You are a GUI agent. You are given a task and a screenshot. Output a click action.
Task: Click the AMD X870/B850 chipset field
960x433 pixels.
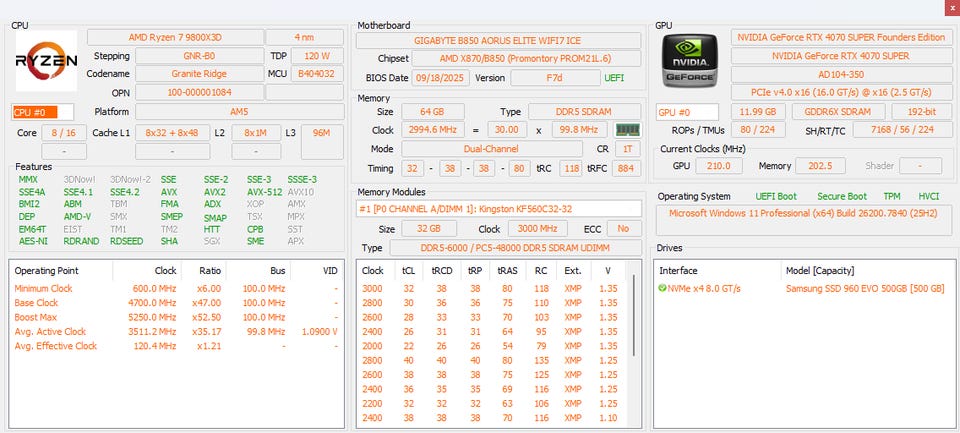[x=526, y=59]
